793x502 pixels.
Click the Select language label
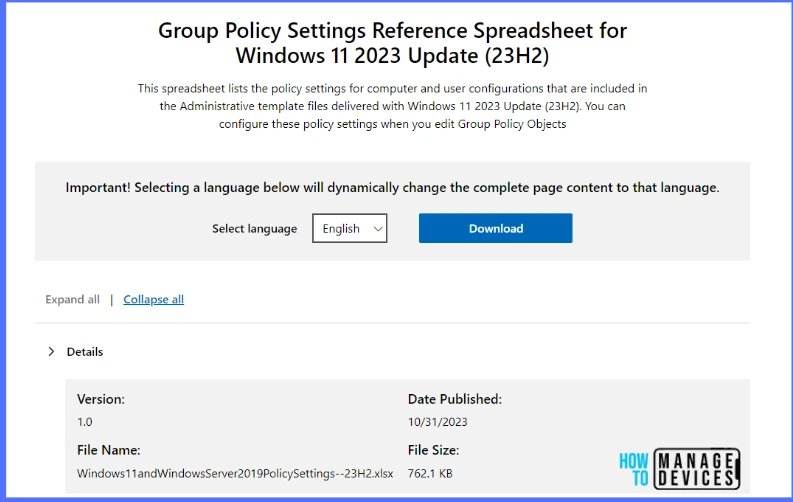(254, 229)
